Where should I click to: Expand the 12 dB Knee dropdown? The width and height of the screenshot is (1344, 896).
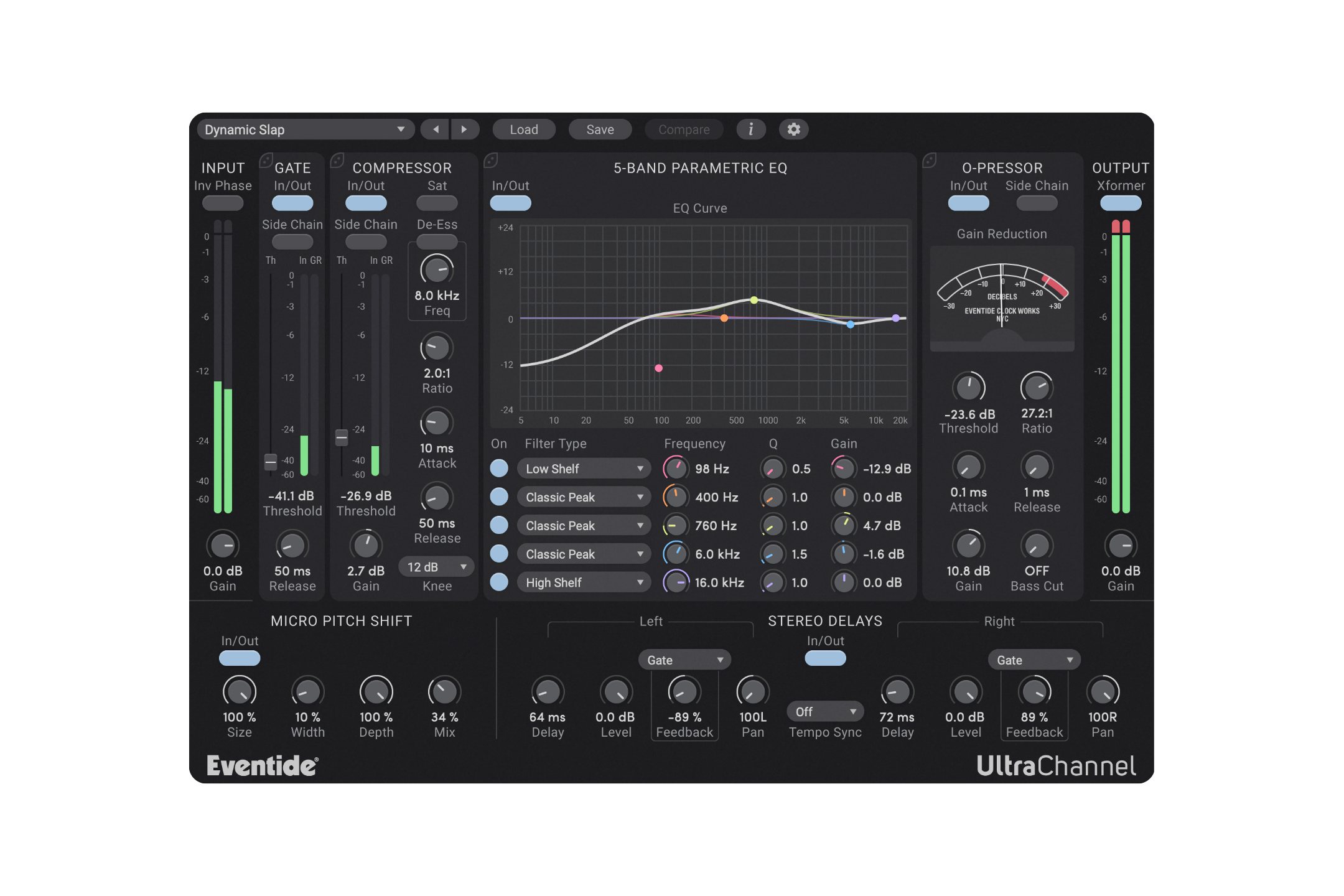[x=437, y=567]
